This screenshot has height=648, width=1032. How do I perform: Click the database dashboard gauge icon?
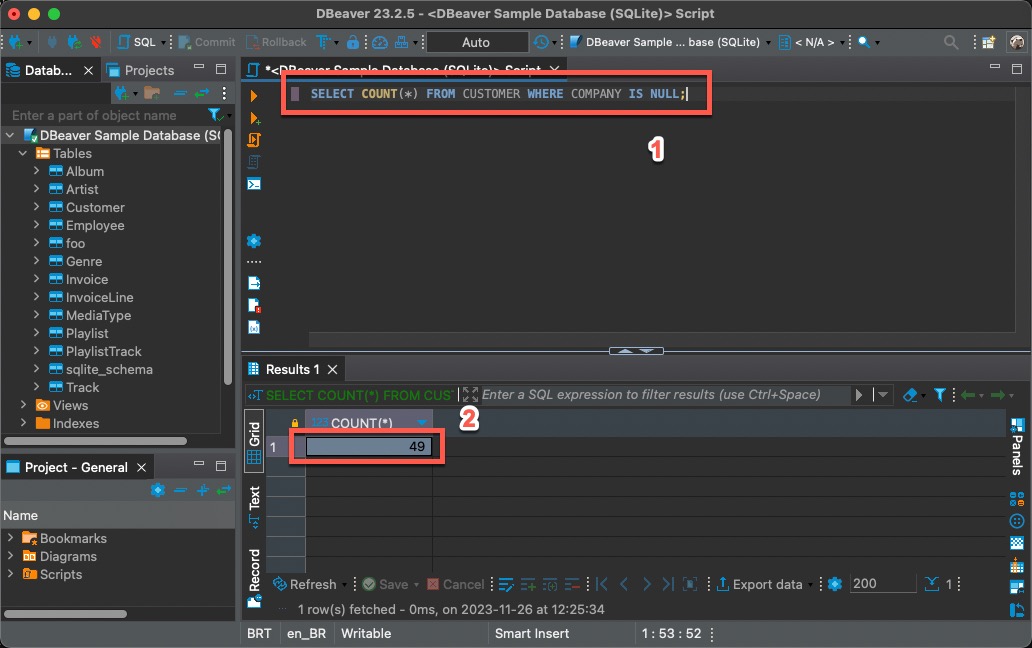point(380,42)
